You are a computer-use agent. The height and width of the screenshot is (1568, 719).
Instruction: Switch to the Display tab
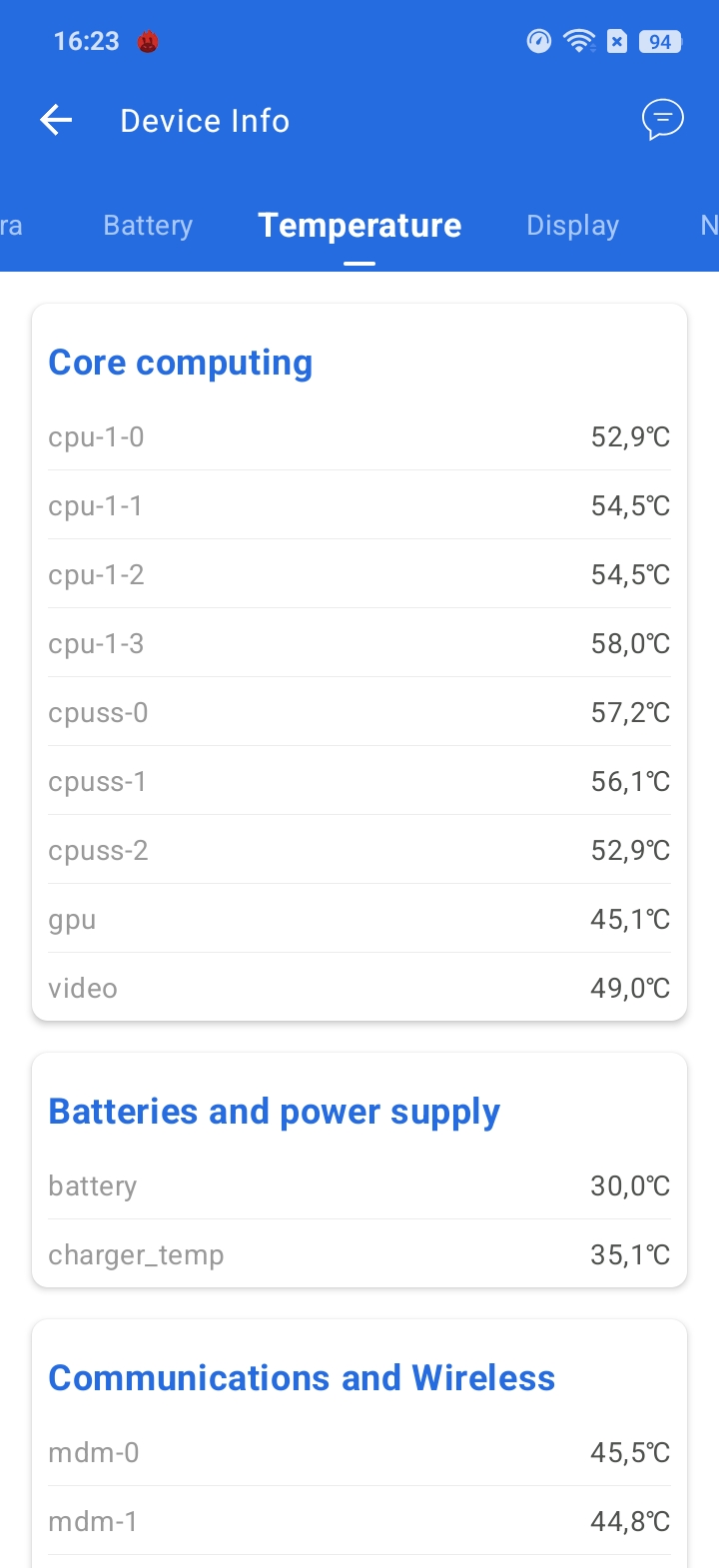(572, 226)
